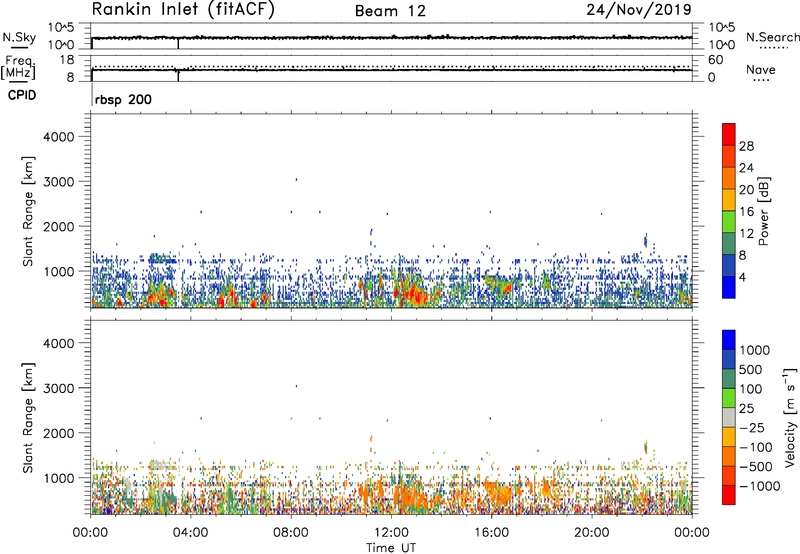The height and width of the screenshot is (554, 800).
Task: Click the grey segment of the velocity colorbar
Action: 729,418
